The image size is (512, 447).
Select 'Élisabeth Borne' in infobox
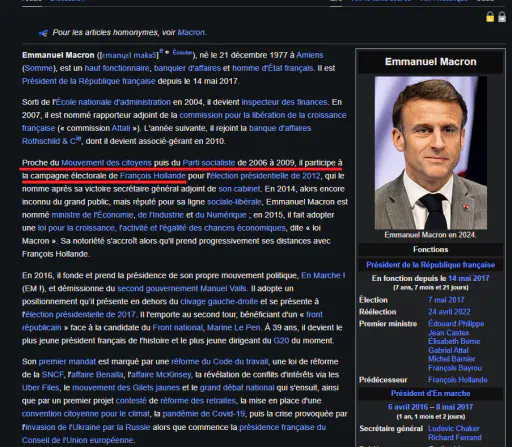click(454, 341)
